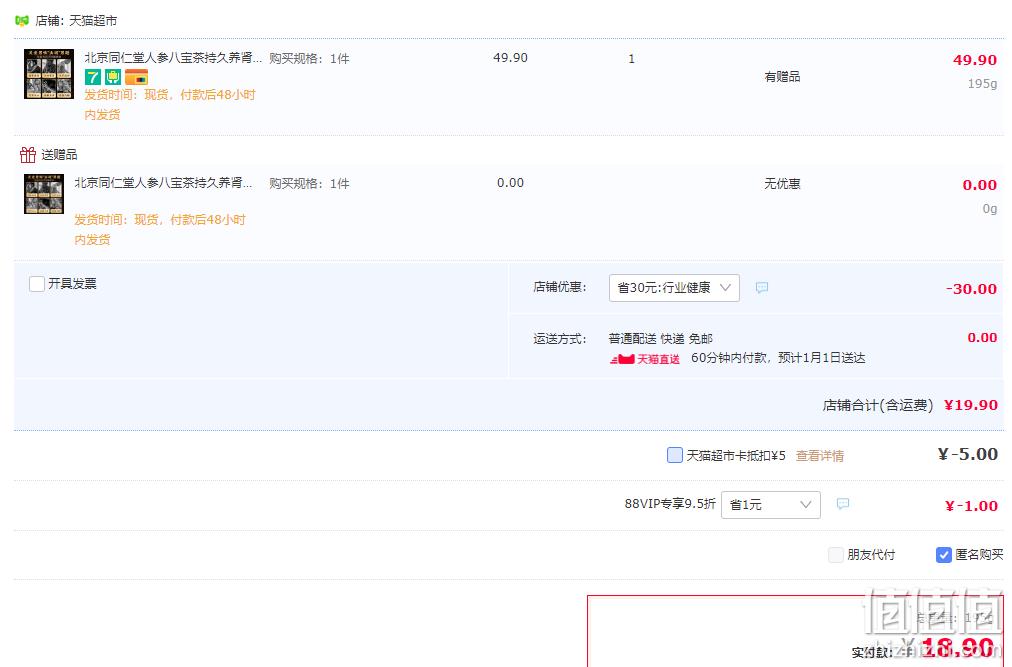Click the 预计1月1日送达 delivery estimate
This screenshot has height=667, width=1012.
[822, 358]
